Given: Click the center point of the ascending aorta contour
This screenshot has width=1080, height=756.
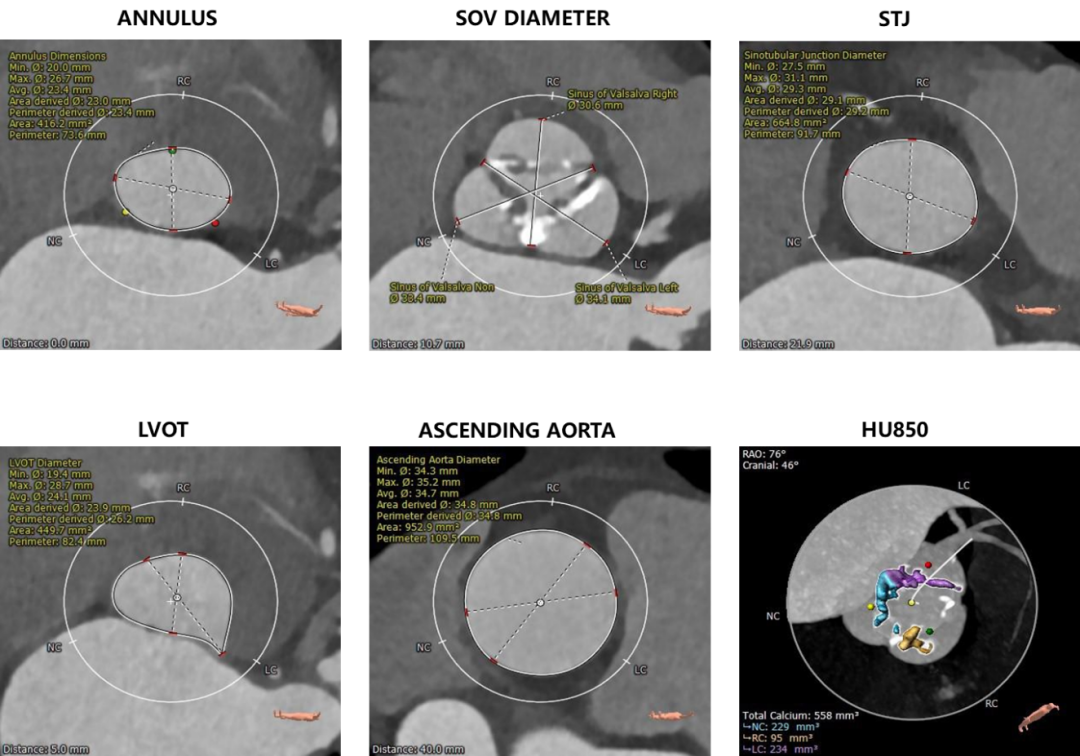Looking at the screenshot, I should pyautogui.click(x=540, y=602).
